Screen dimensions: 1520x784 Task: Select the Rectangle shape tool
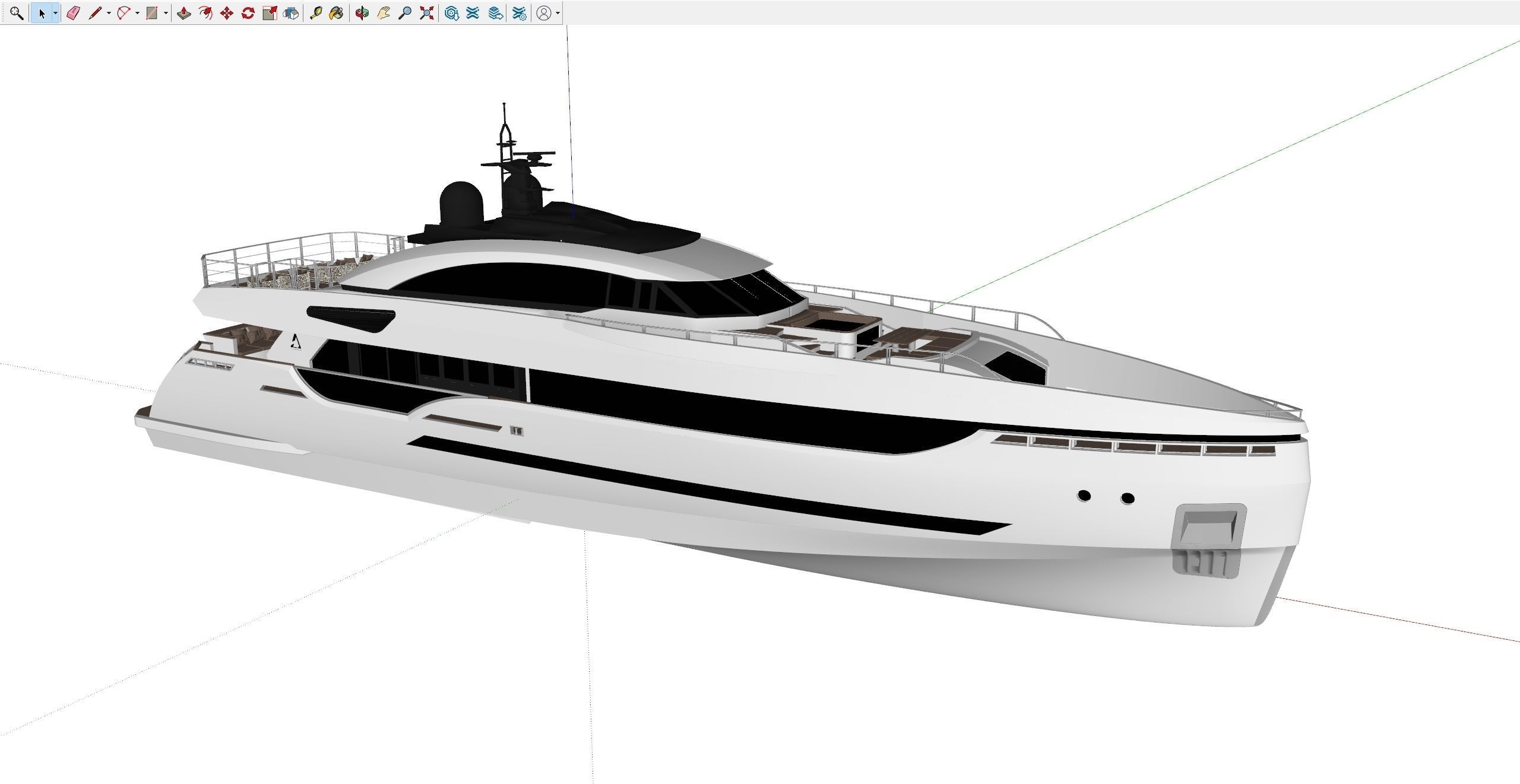[152, 13]
